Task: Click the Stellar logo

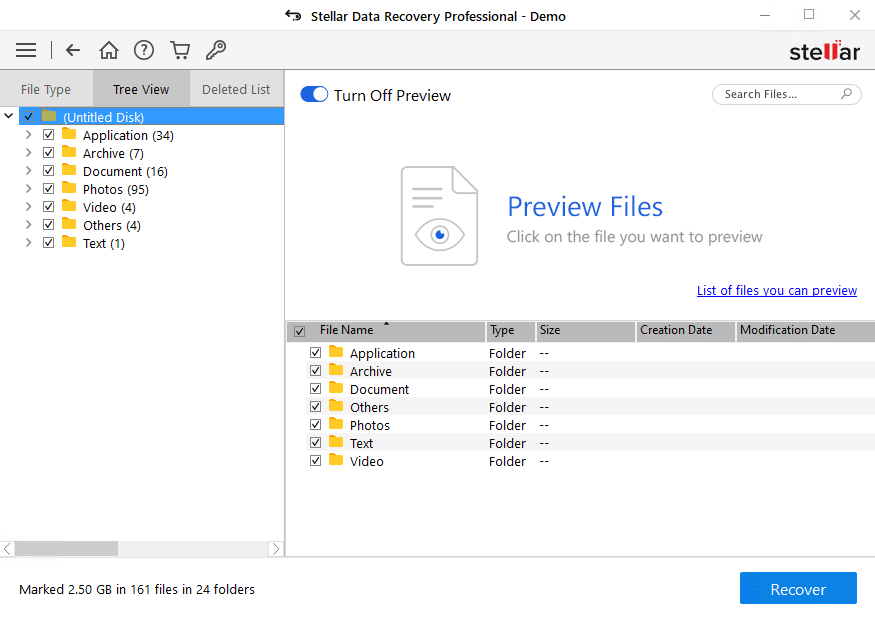Action: point(824,51)
